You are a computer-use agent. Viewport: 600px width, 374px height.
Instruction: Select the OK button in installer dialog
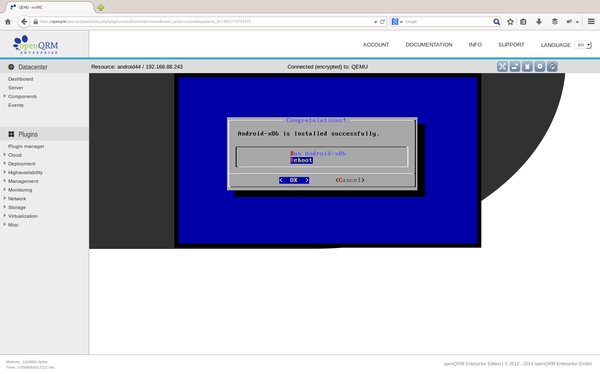coord(294,180)
